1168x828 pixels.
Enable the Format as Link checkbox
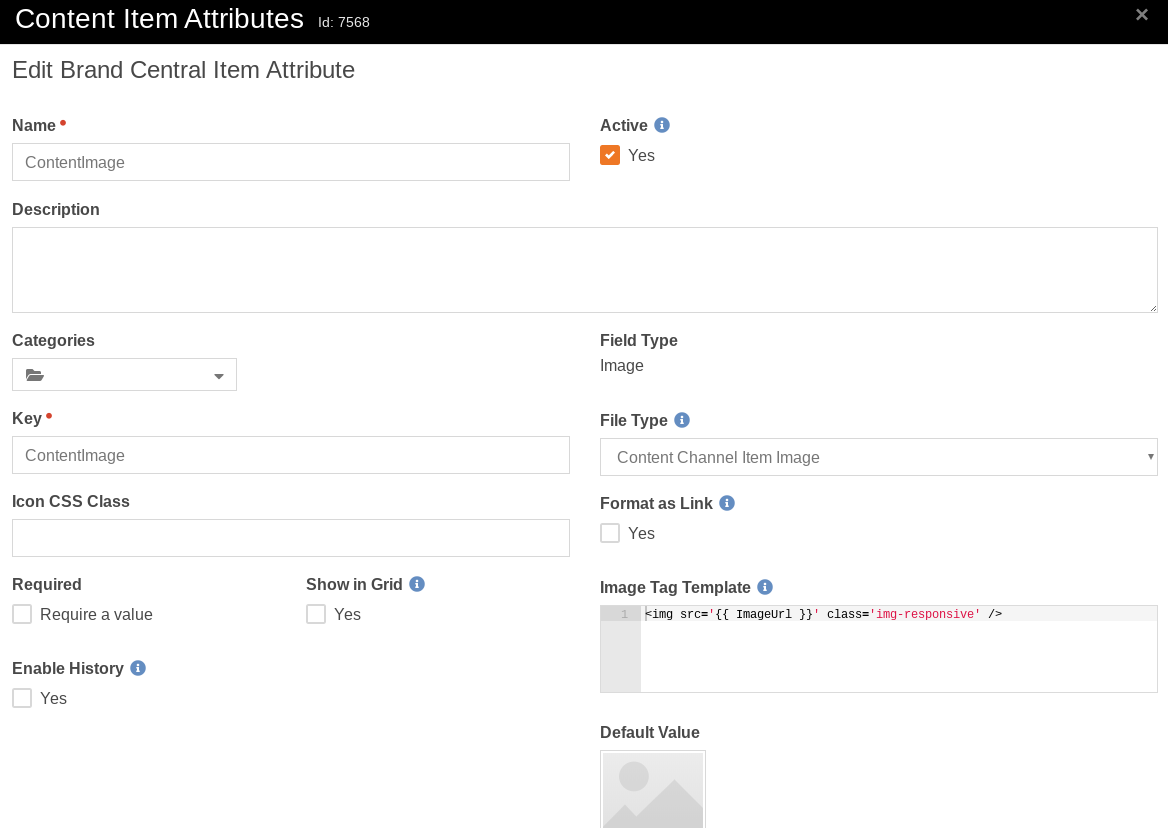click(x=610, y=533)
